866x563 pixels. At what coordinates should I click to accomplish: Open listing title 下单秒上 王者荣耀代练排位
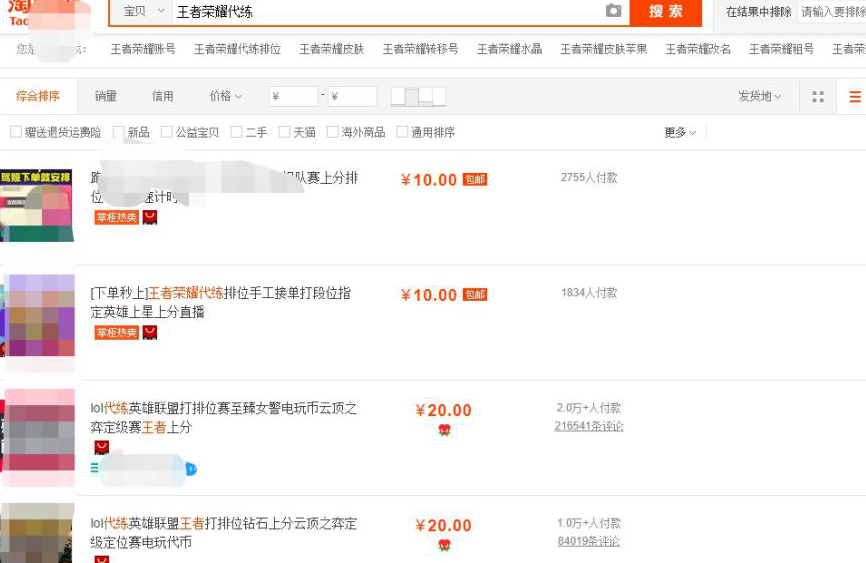click(x=220, y=302)
